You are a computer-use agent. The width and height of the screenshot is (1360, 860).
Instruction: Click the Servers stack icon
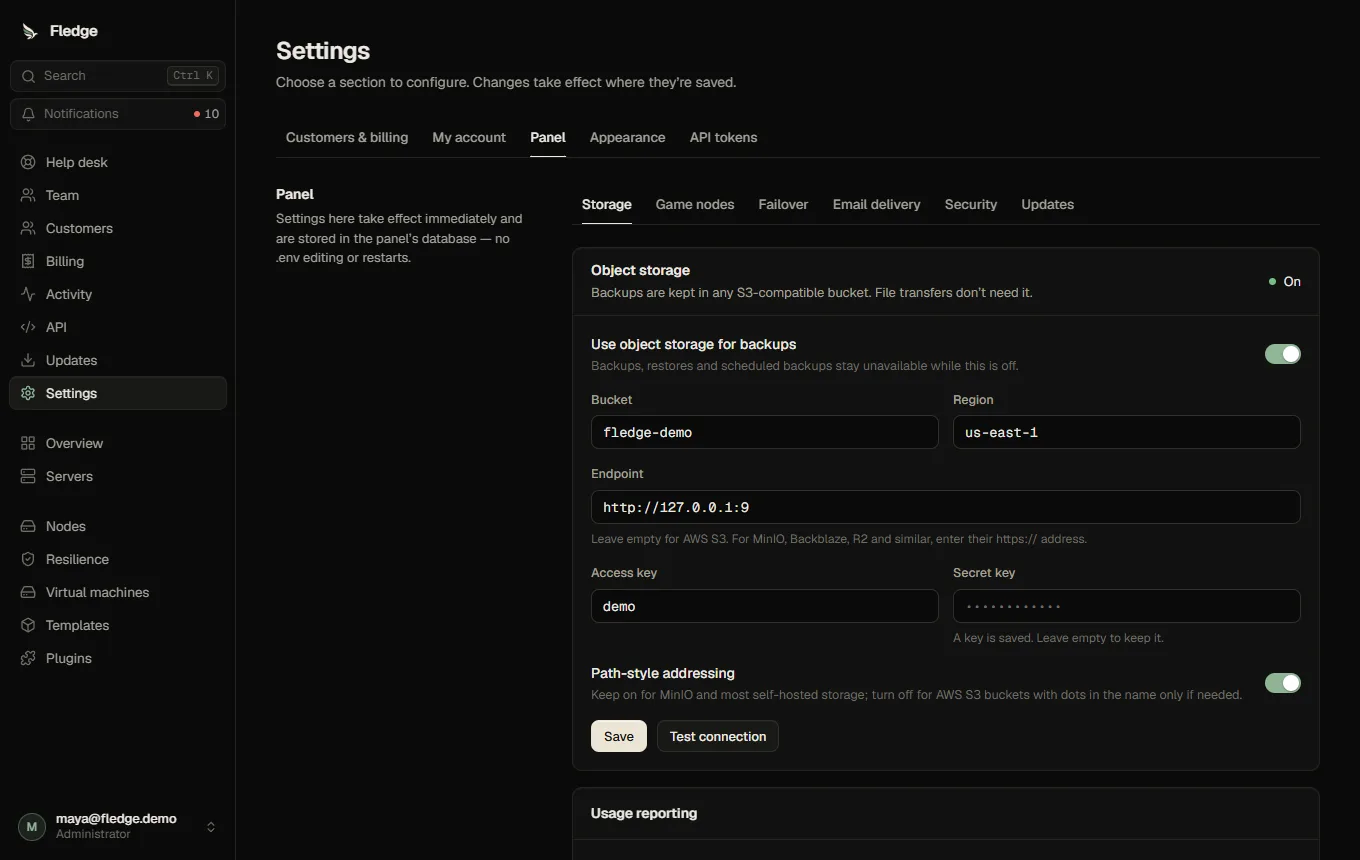(x=28, y=476)
